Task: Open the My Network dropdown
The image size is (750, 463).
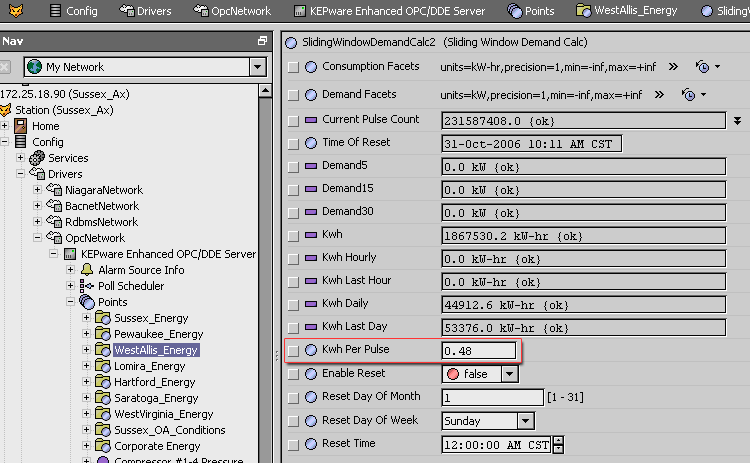Action: 257,67
